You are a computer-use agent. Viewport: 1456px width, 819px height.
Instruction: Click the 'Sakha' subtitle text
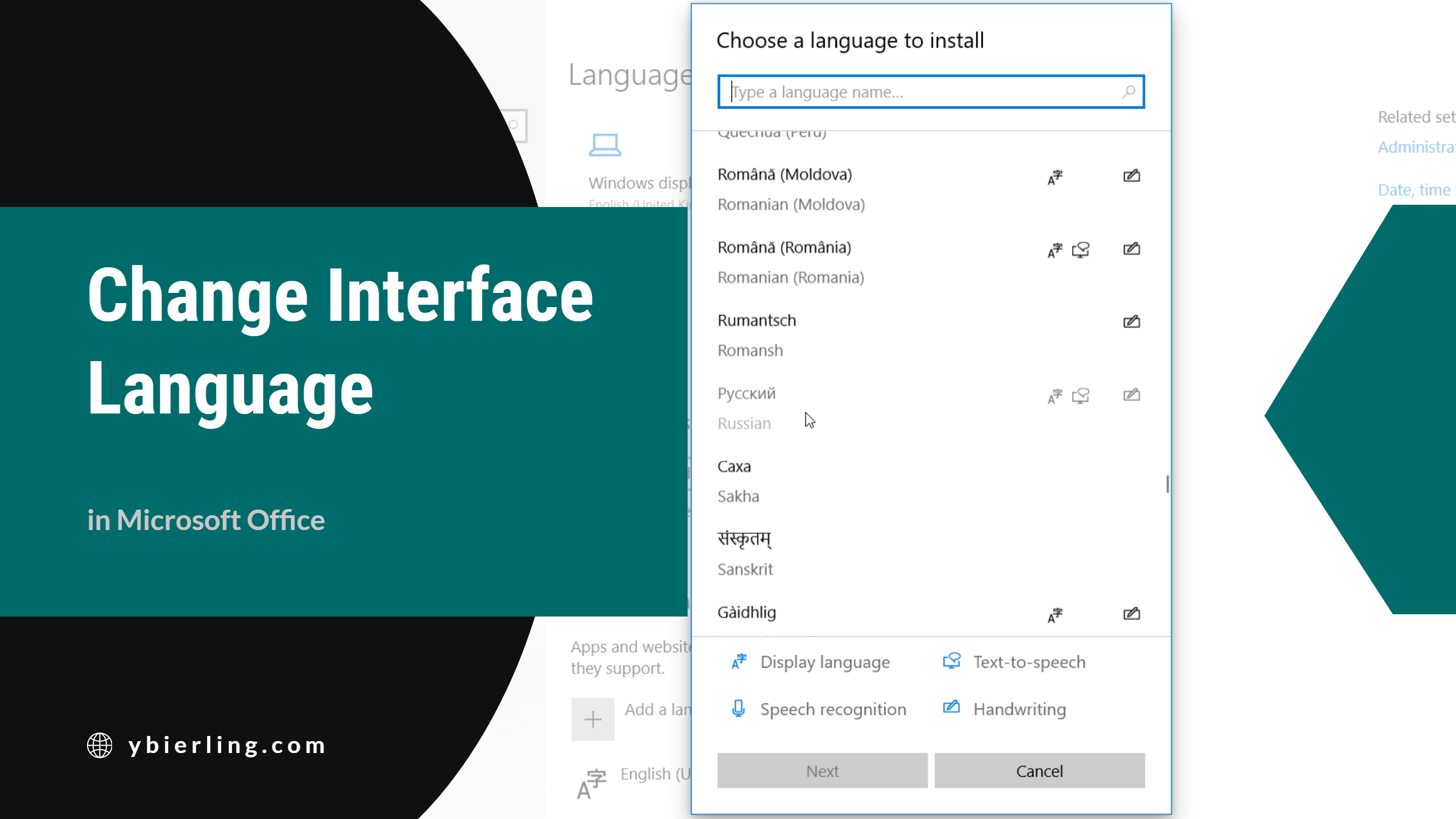(x=738, y=497)
